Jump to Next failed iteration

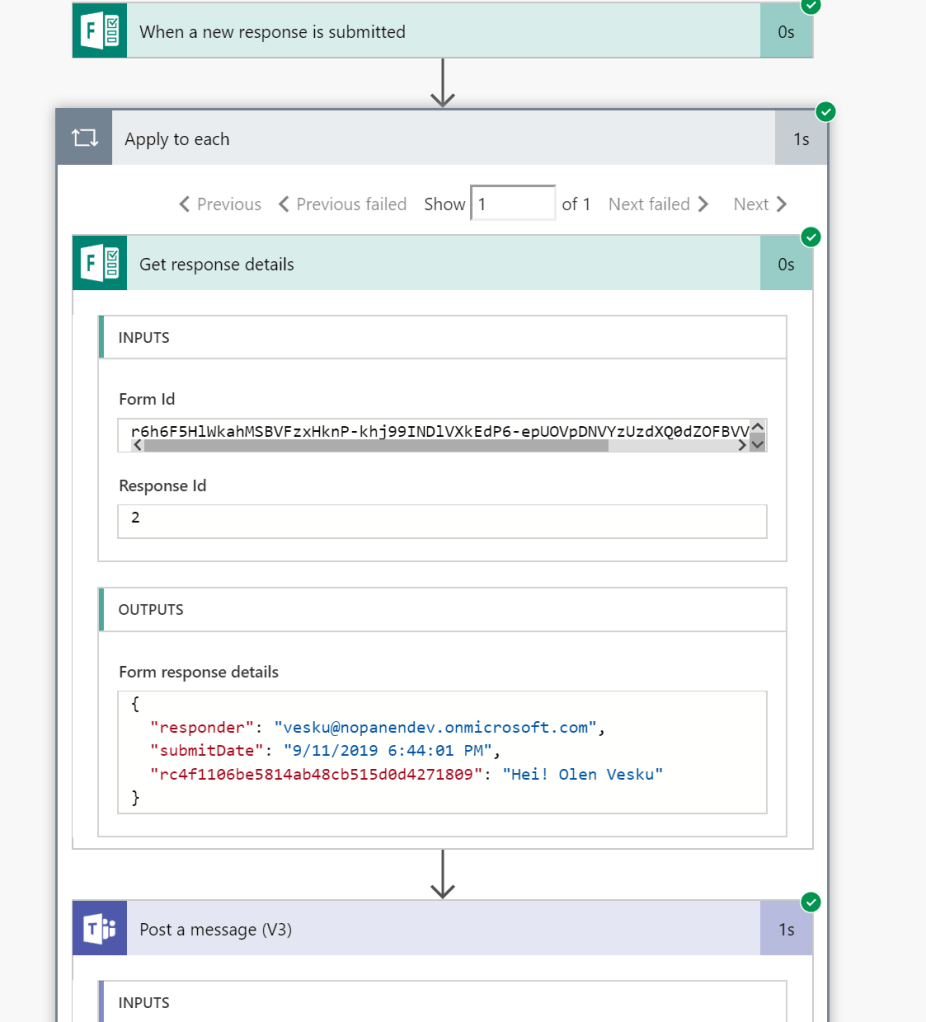tap(658, 204)
